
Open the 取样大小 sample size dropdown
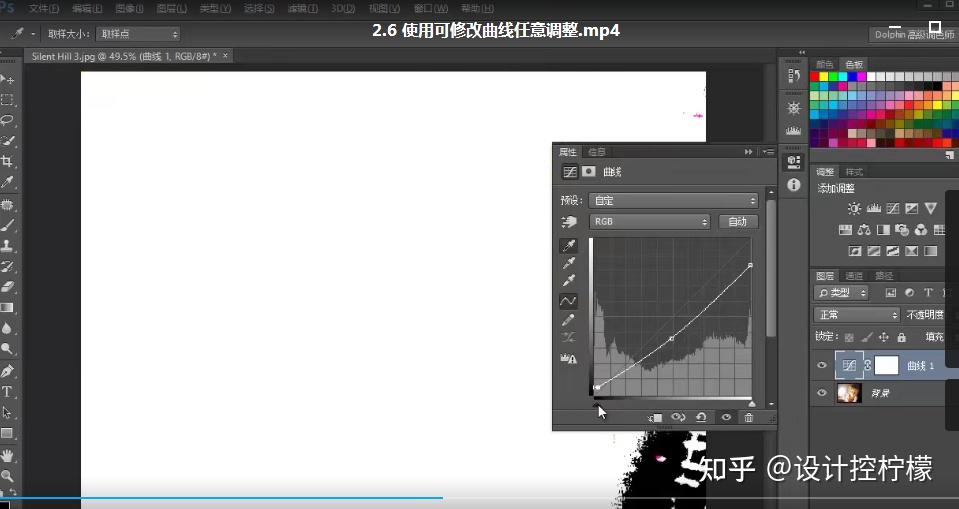(138, 34)
